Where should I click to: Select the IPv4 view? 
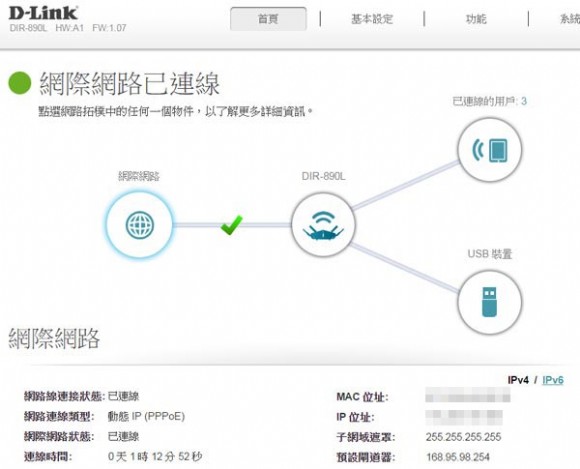point(518,380)
